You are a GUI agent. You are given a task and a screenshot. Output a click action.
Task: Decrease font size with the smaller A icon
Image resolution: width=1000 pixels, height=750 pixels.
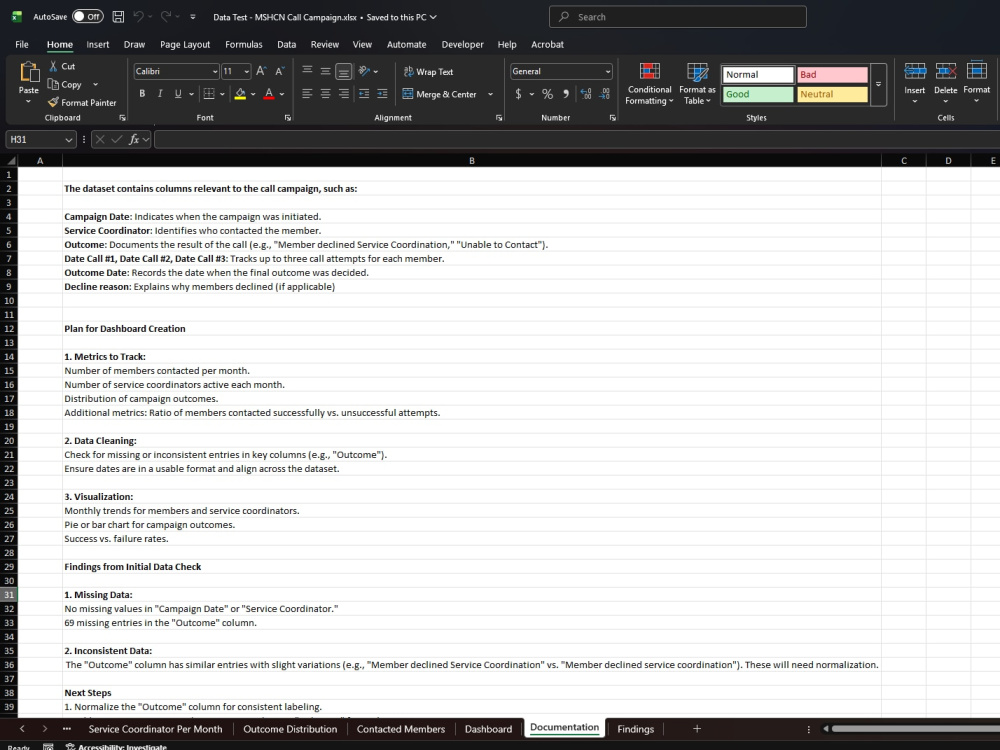pyautogui.click(x=279, y=71)
